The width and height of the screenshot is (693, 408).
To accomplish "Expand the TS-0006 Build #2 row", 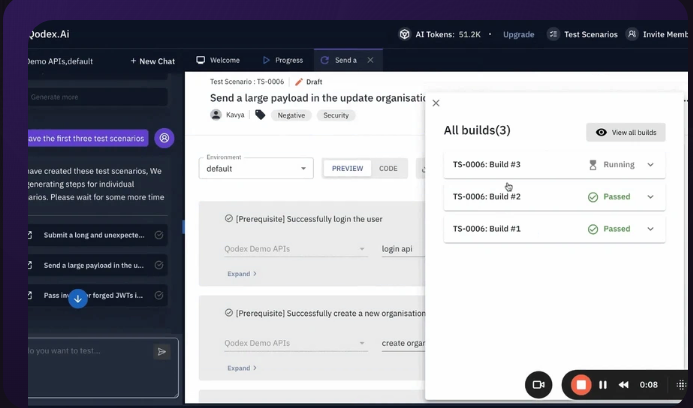I will pyautogui.click(x=650, y=197).
